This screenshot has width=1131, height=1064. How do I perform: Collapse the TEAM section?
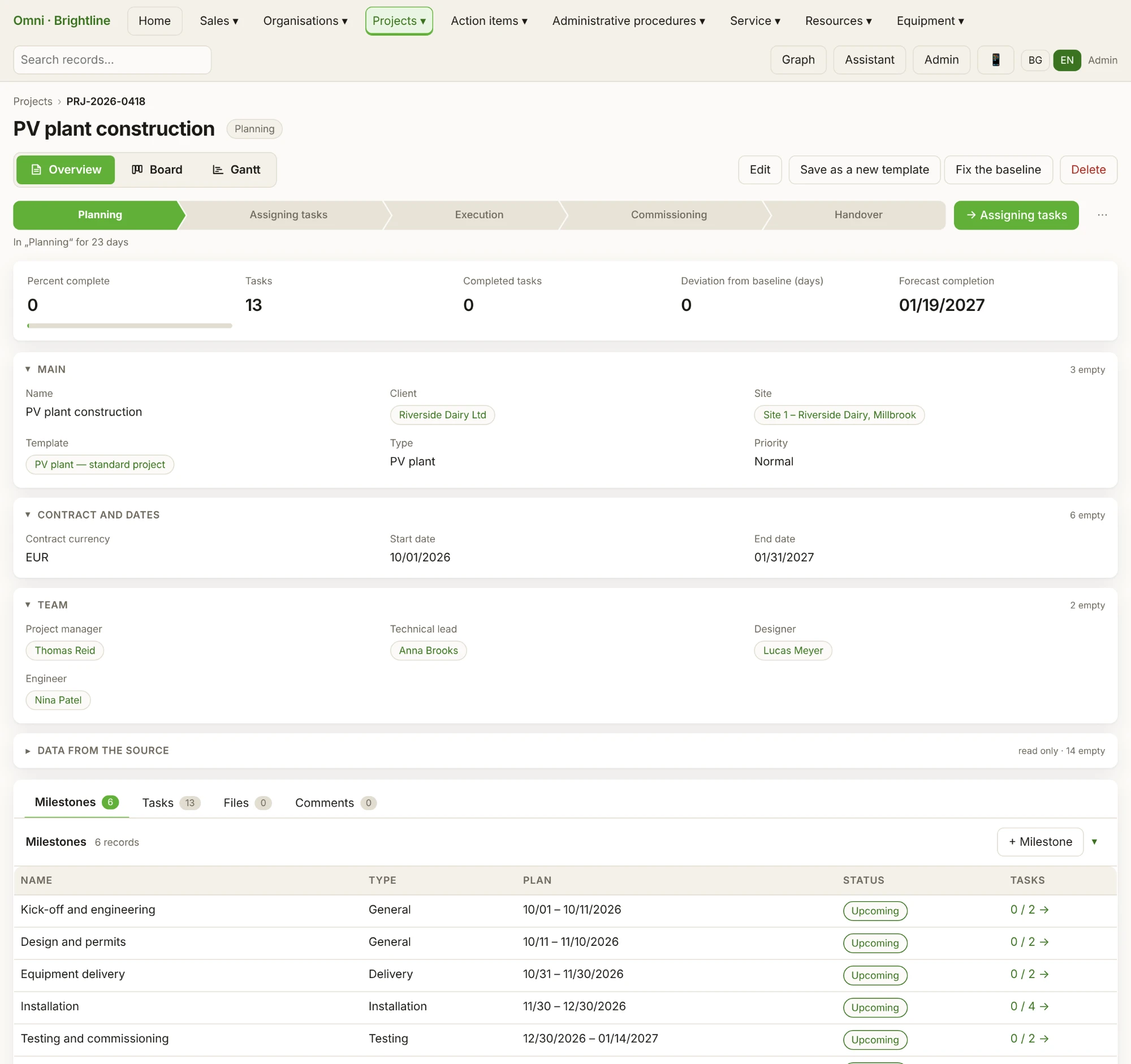pos(46,604)
